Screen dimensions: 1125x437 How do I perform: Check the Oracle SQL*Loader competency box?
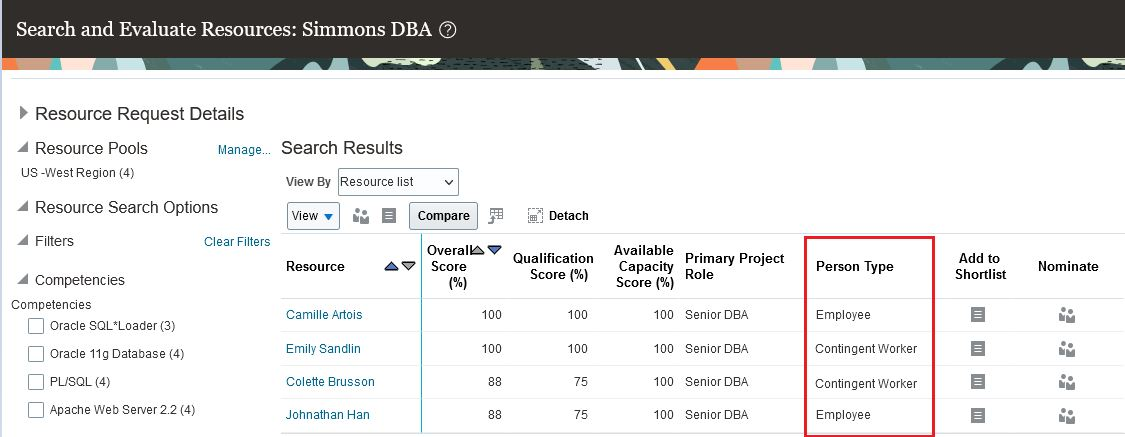(x=36, y=326)
